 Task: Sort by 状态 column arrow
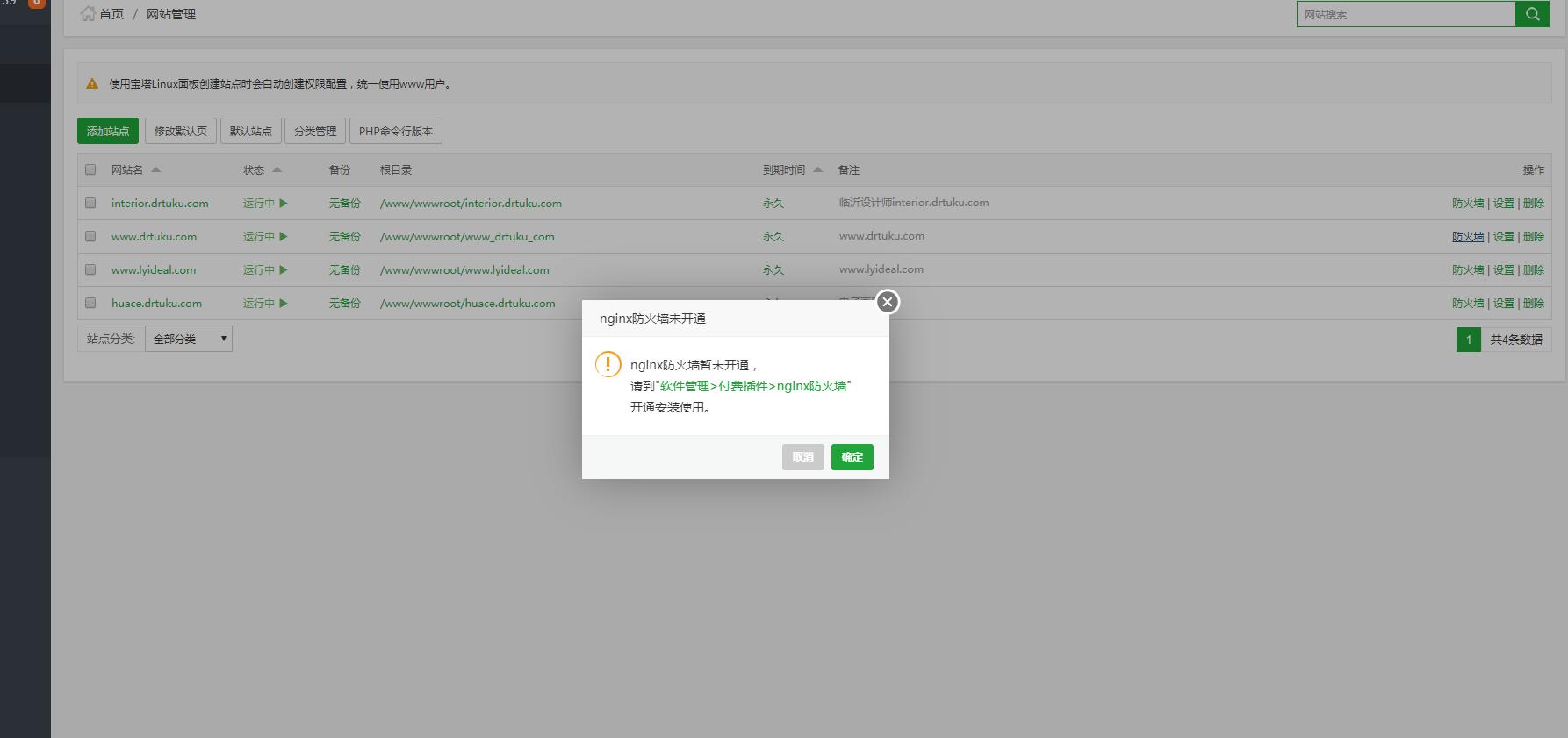click(x=277, y=169)
